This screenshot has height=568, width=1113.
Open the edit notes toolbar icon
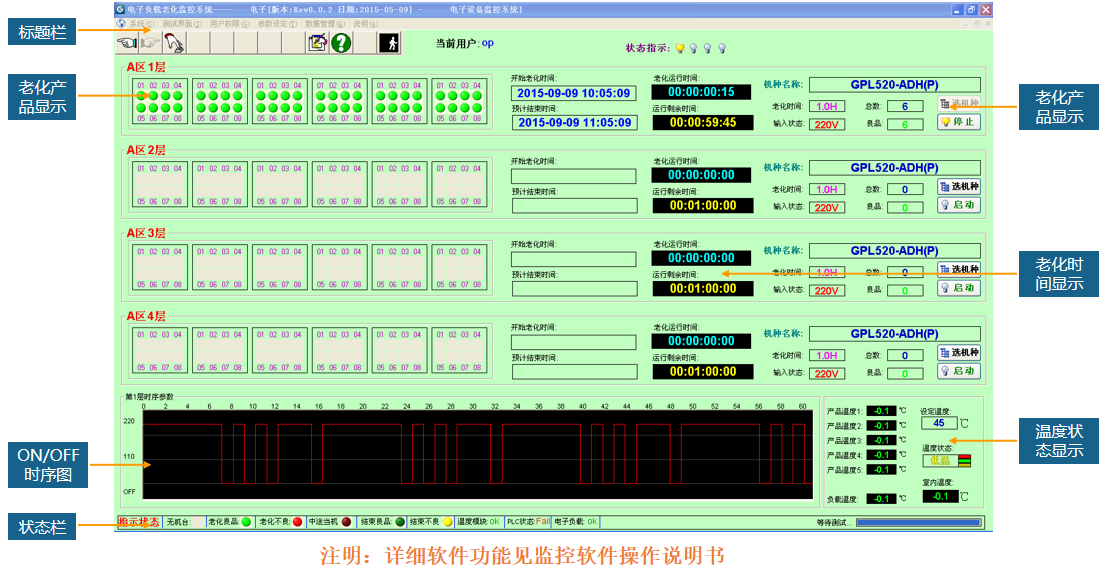click(318, 42)
